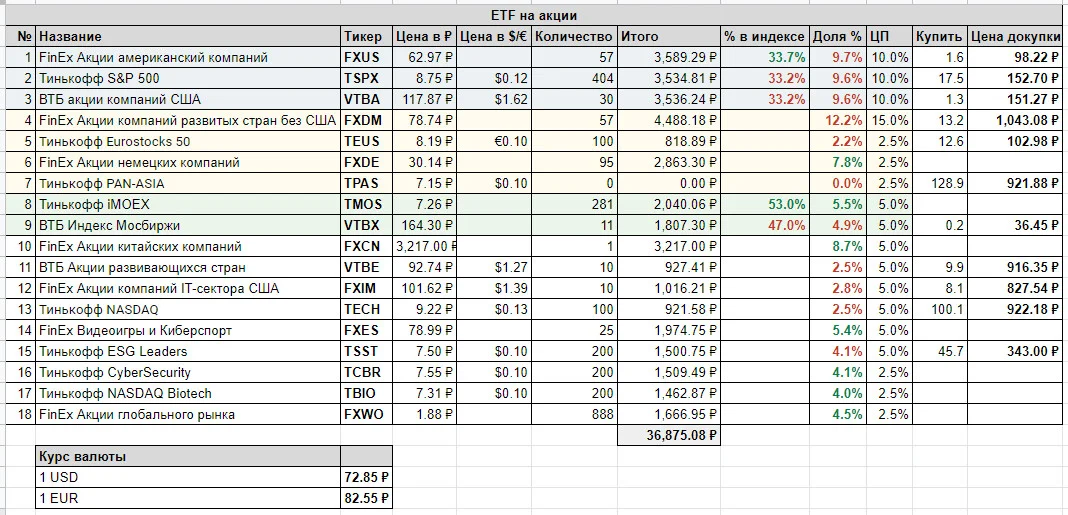
Task: Select buy quantity cell '128.9'
Action: point(940,183)
